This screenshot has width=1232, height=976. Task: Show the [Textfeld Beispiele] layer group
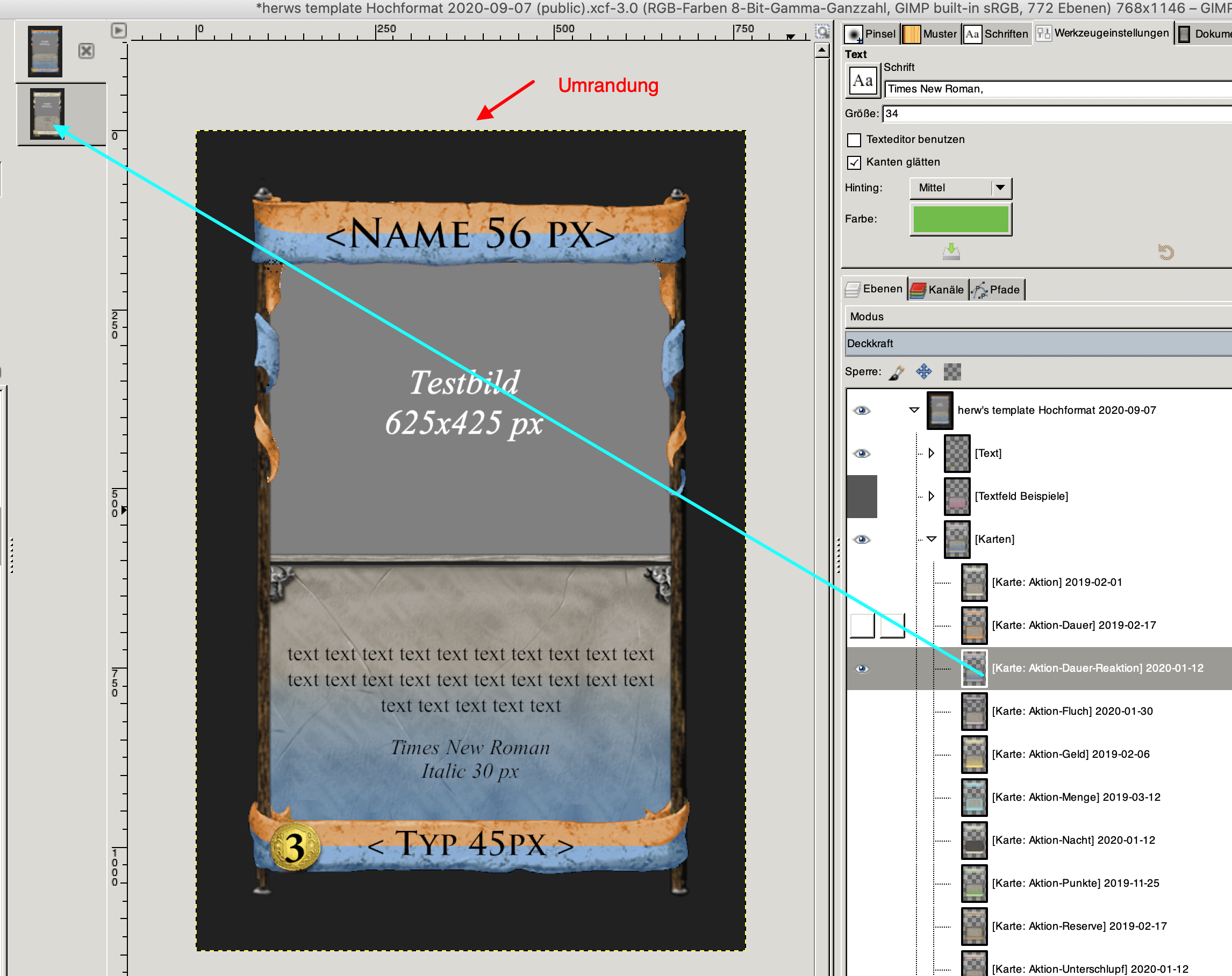point(862,497)
